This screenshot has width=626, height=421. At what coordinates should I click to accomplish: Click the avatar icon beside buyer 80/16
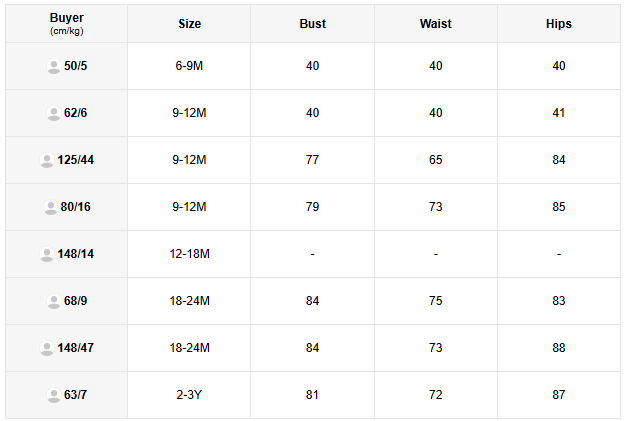(x=51, y=207)
